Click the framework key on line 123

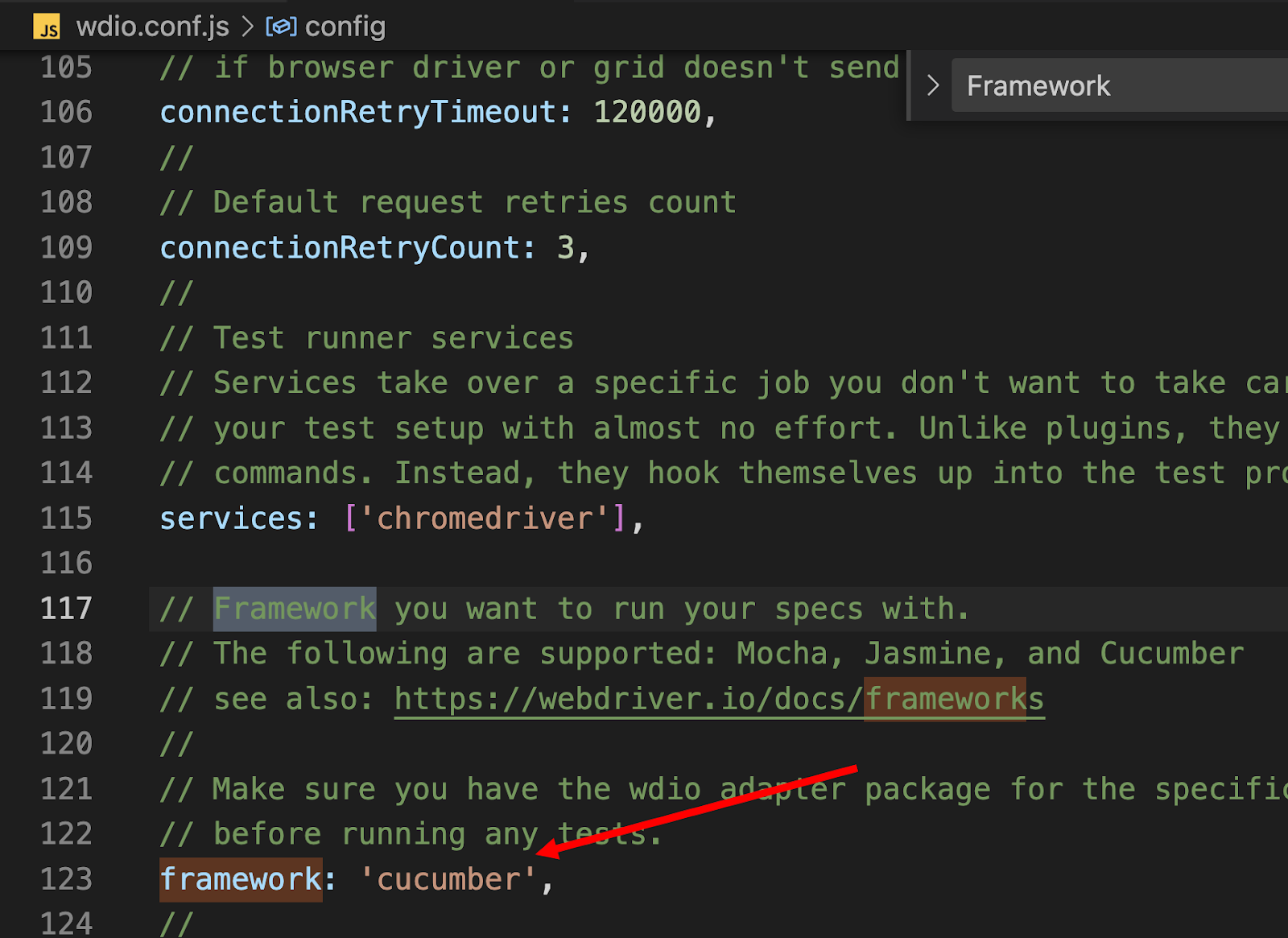click(241, 879)
